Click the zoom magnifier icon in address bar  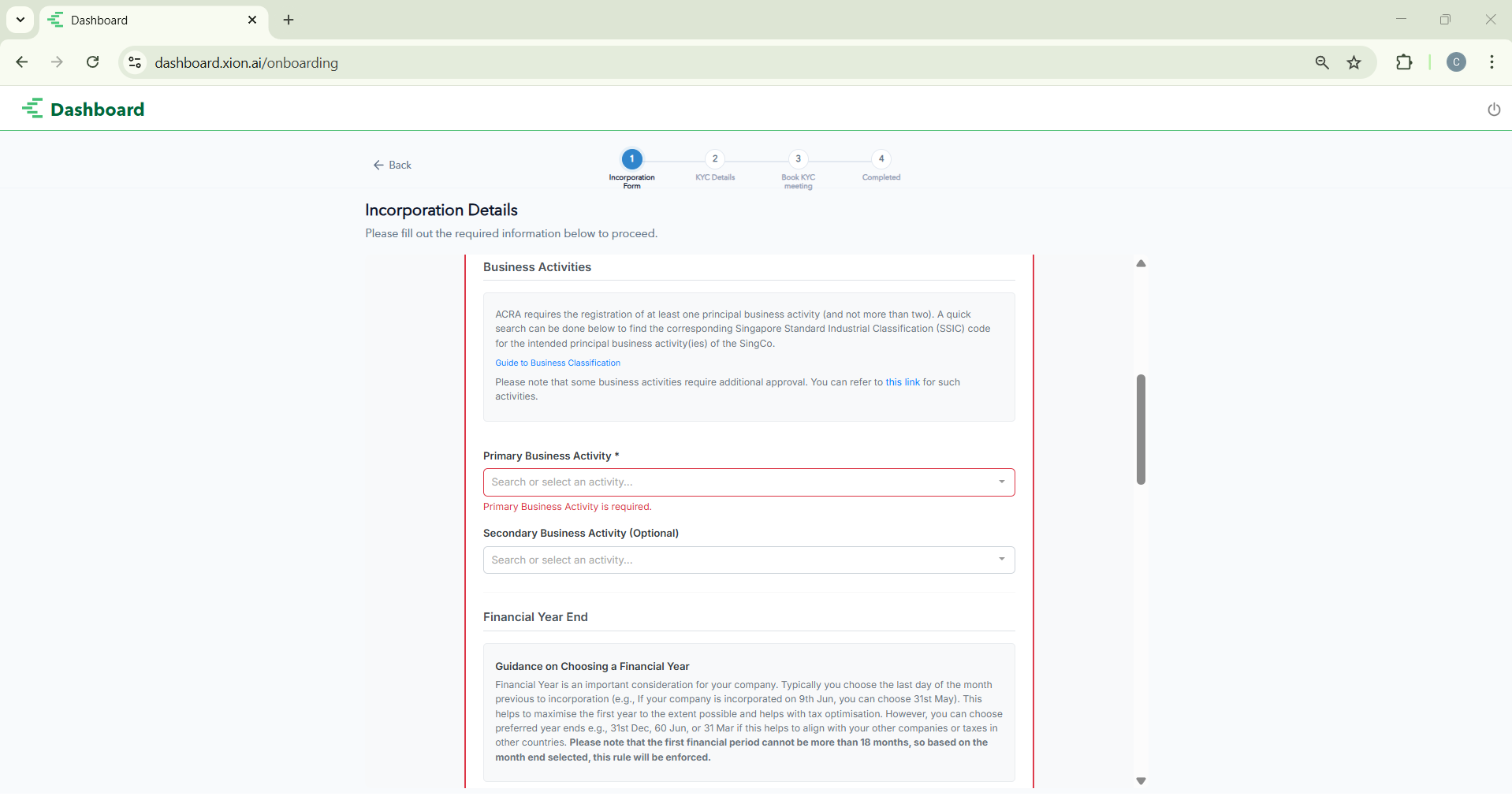[x=1322, y=63]
